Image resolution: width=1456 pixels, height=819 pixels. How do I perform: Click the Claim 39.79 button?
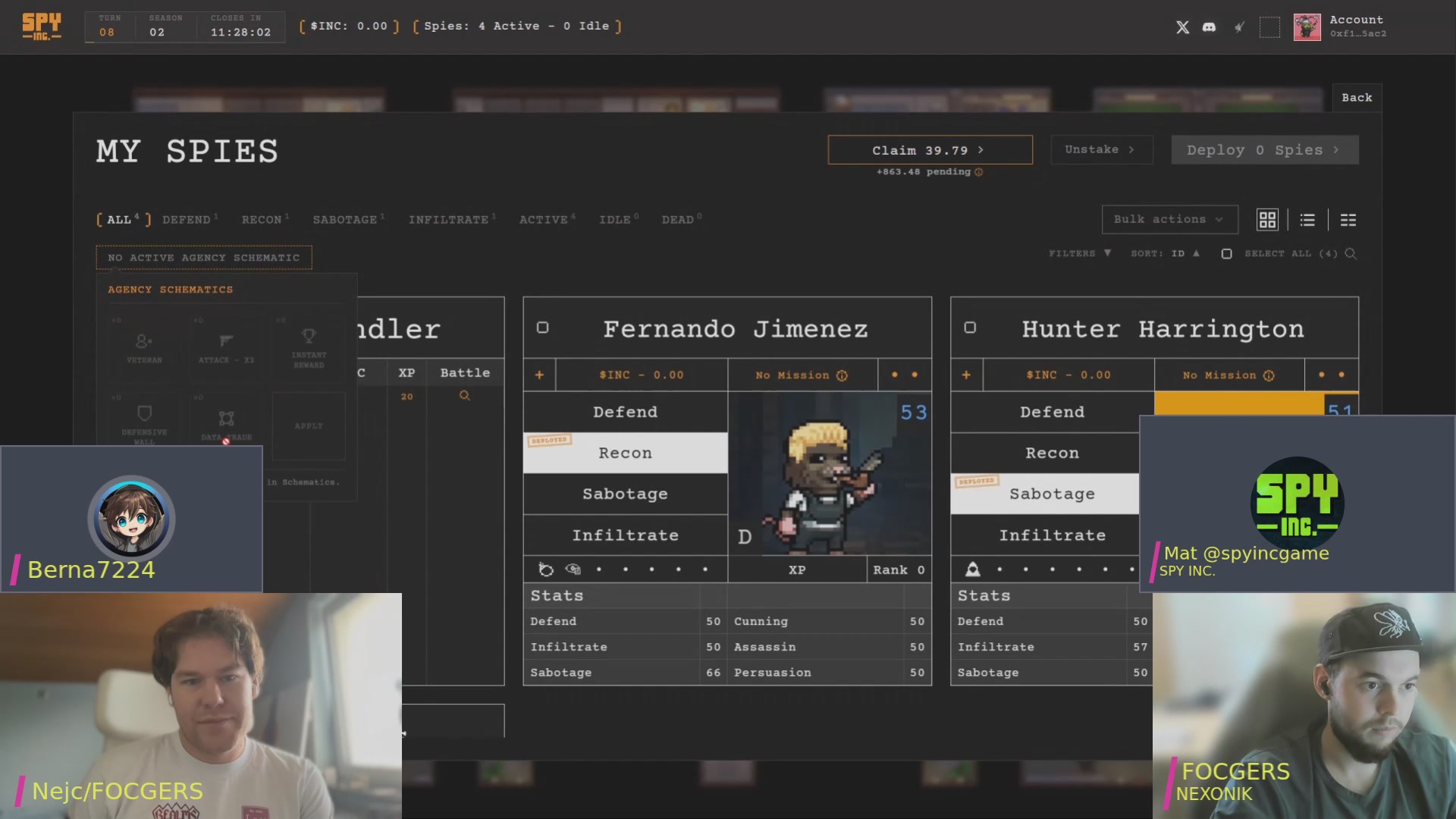pos(930,150)
